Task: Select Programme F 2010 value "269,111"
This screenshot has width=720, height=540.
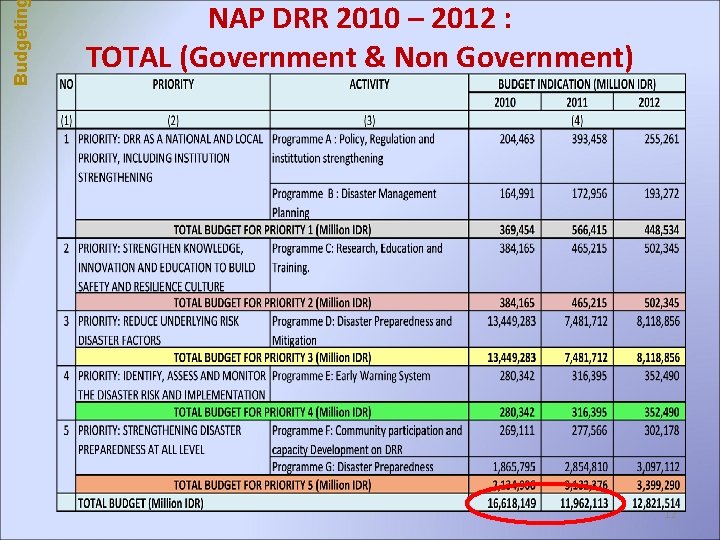Action: [x=517, y=430]
